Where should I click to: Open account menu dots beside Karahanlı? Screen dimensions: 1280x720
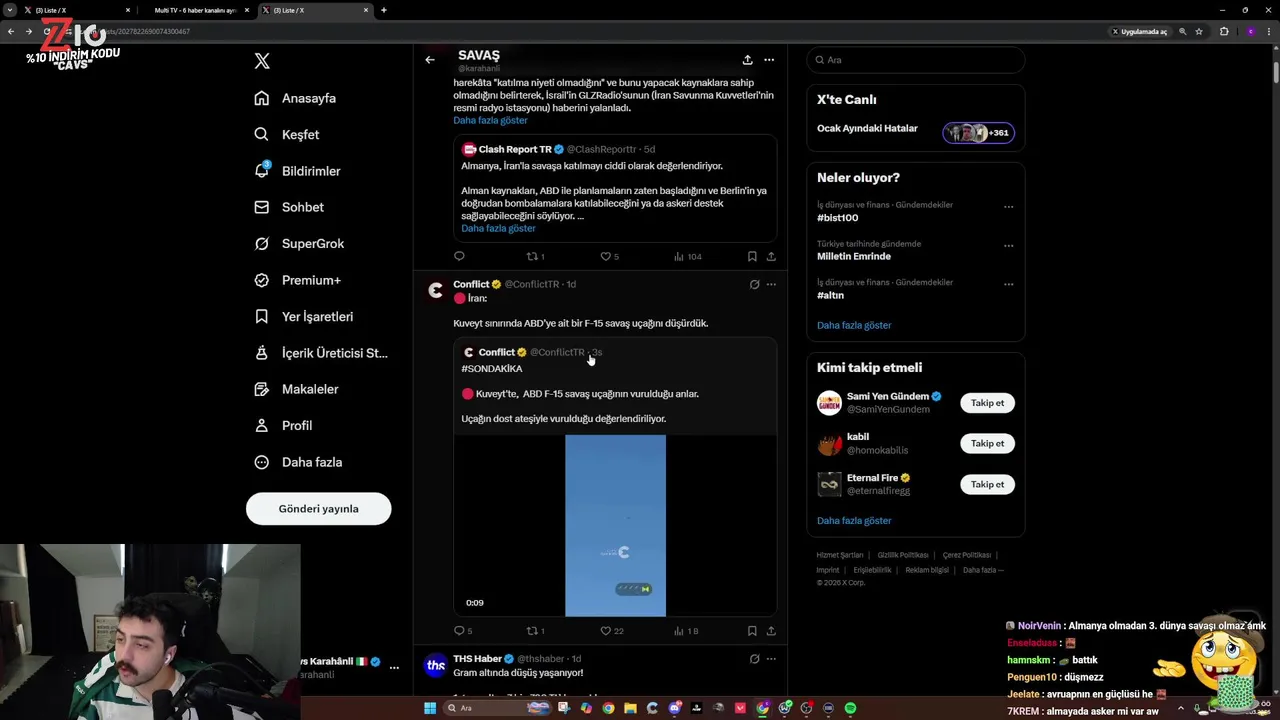pyautogui.click(x=394, y=667)
